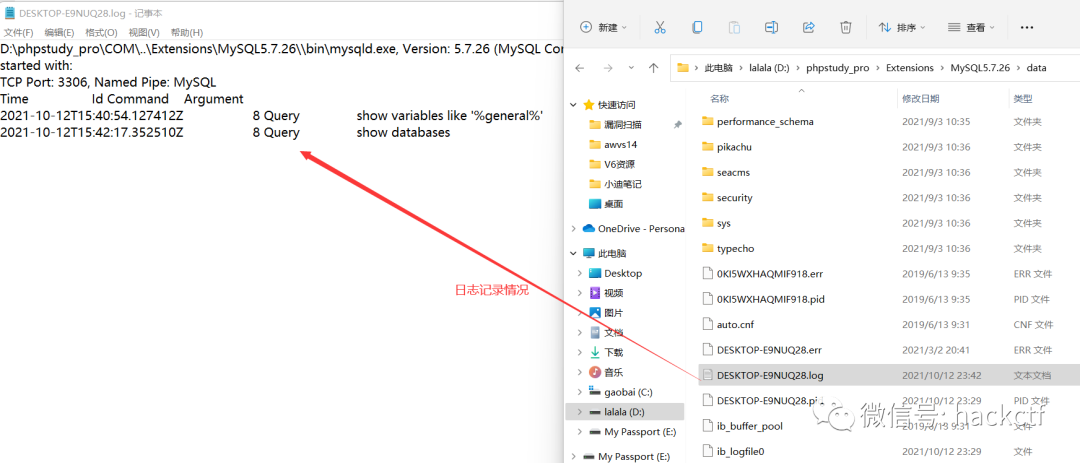The image size is (1080, 463).
Task: Open the three-dots more options menu
Action: (1026, 28)
